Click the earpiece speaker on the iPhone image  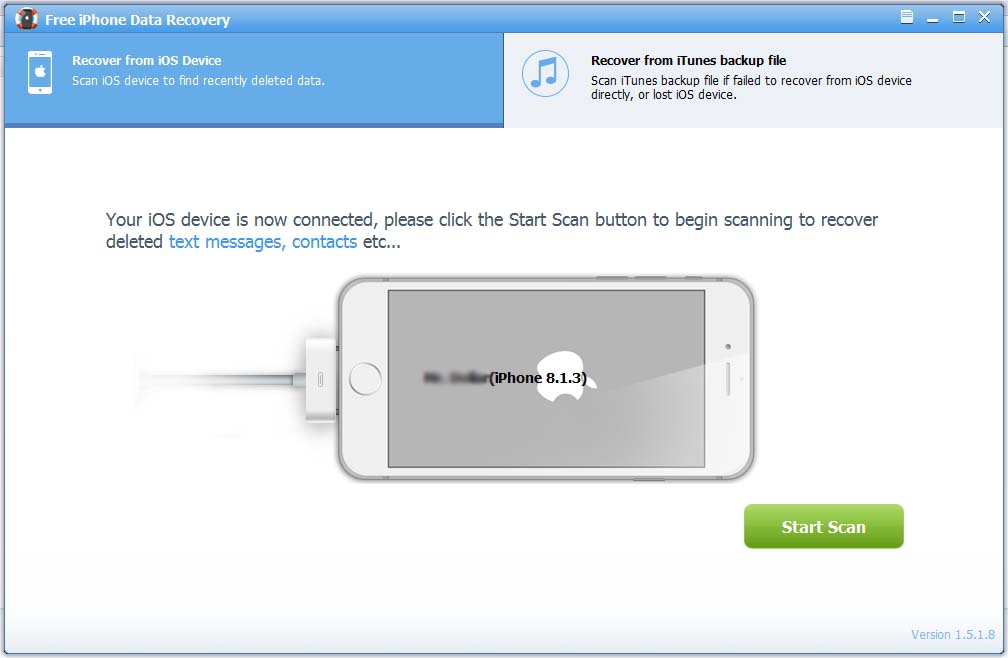pos(728,378)
